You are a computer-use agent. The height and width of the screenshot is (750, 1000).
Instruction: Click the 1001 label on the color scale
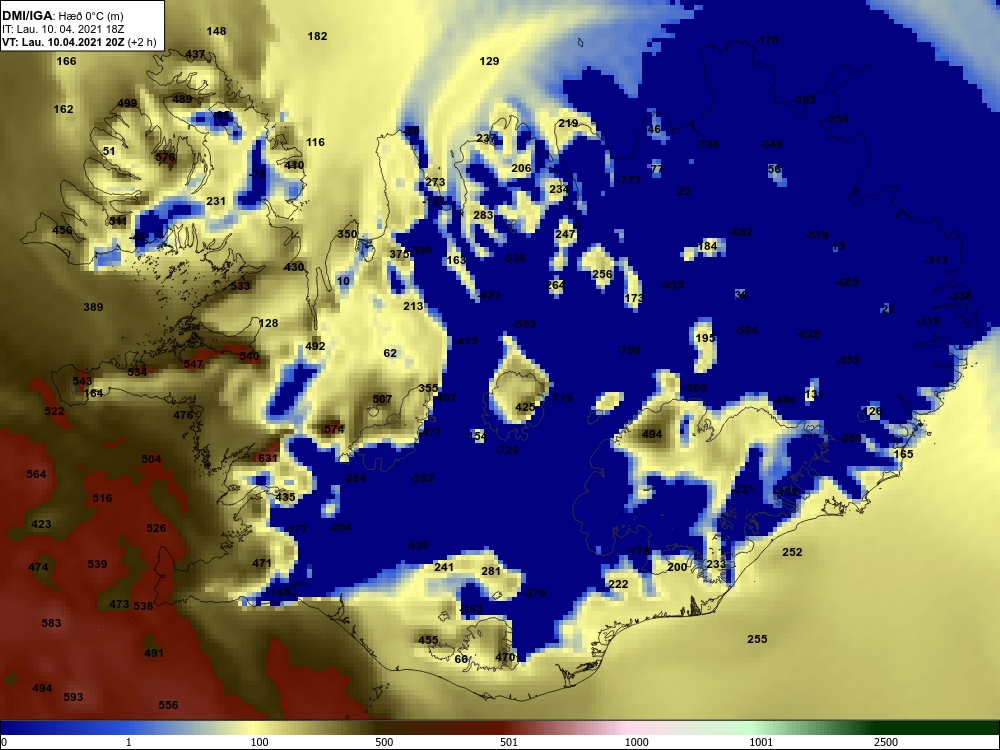click(x=761, y=742)
